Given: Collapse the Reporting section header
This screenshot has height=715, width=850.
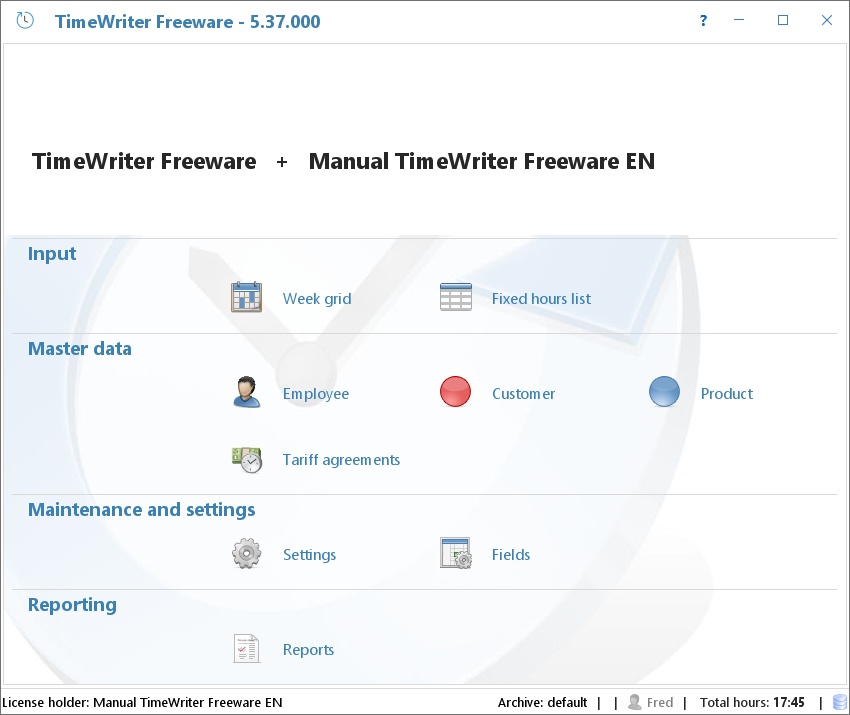Looking at the screenshot, I should (71, 604).
